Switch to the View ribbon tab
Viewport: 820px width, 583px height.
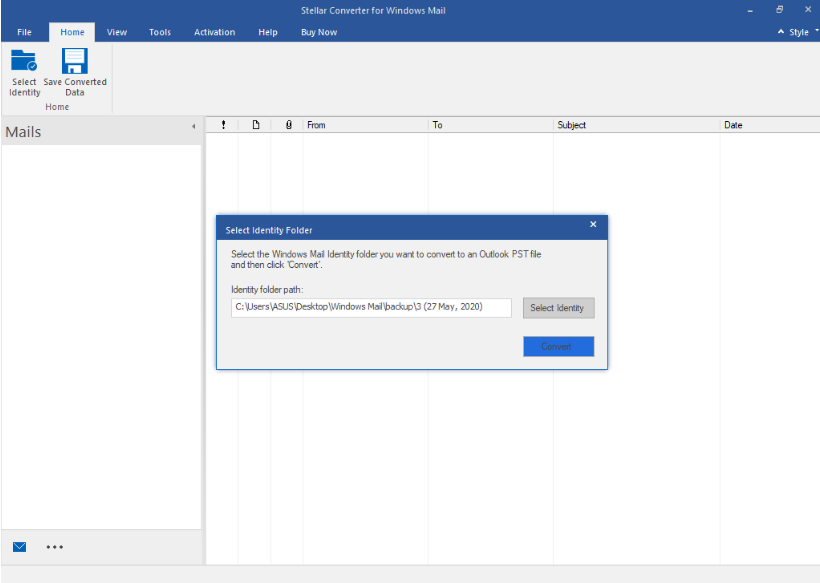116,31
